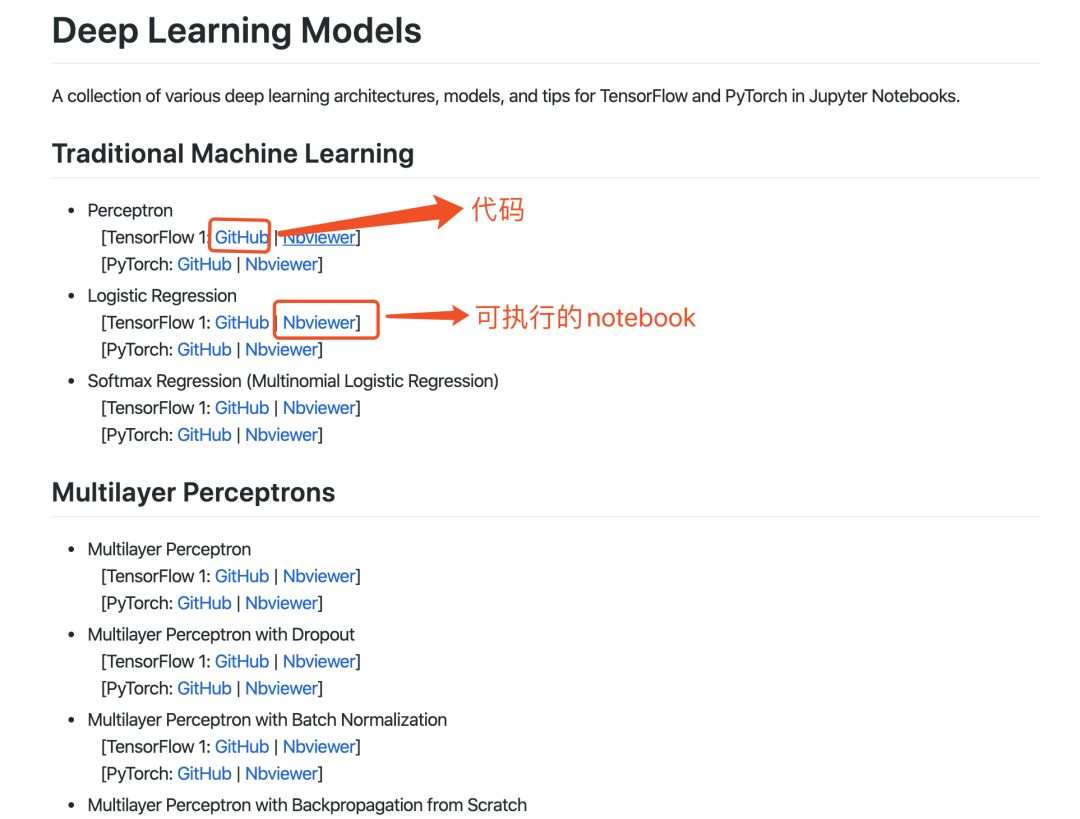Viewport: 1080px width, 819px height.
Task: Open Multilayer Perceptron PyTorch Nbviewer link
Action: pyautogui.click(x=282, y=603)
